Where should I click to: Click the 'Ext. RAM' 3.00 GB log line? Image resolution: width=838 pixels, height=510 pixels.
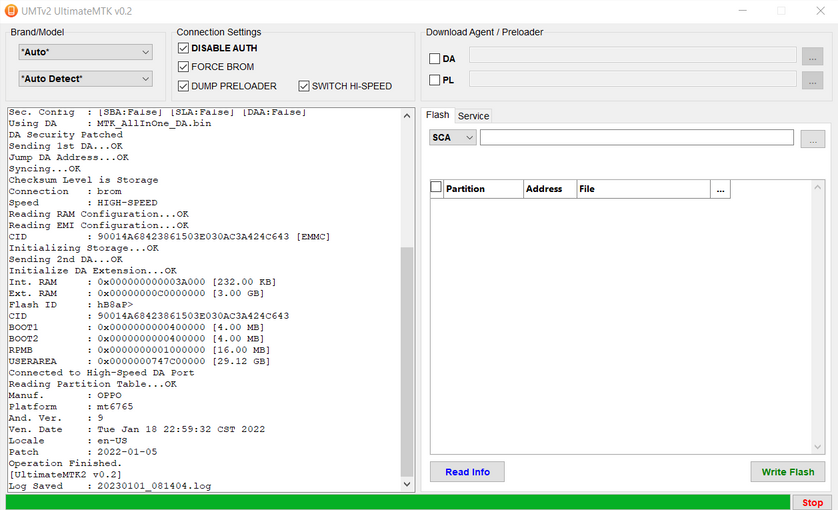coord(136,293)
